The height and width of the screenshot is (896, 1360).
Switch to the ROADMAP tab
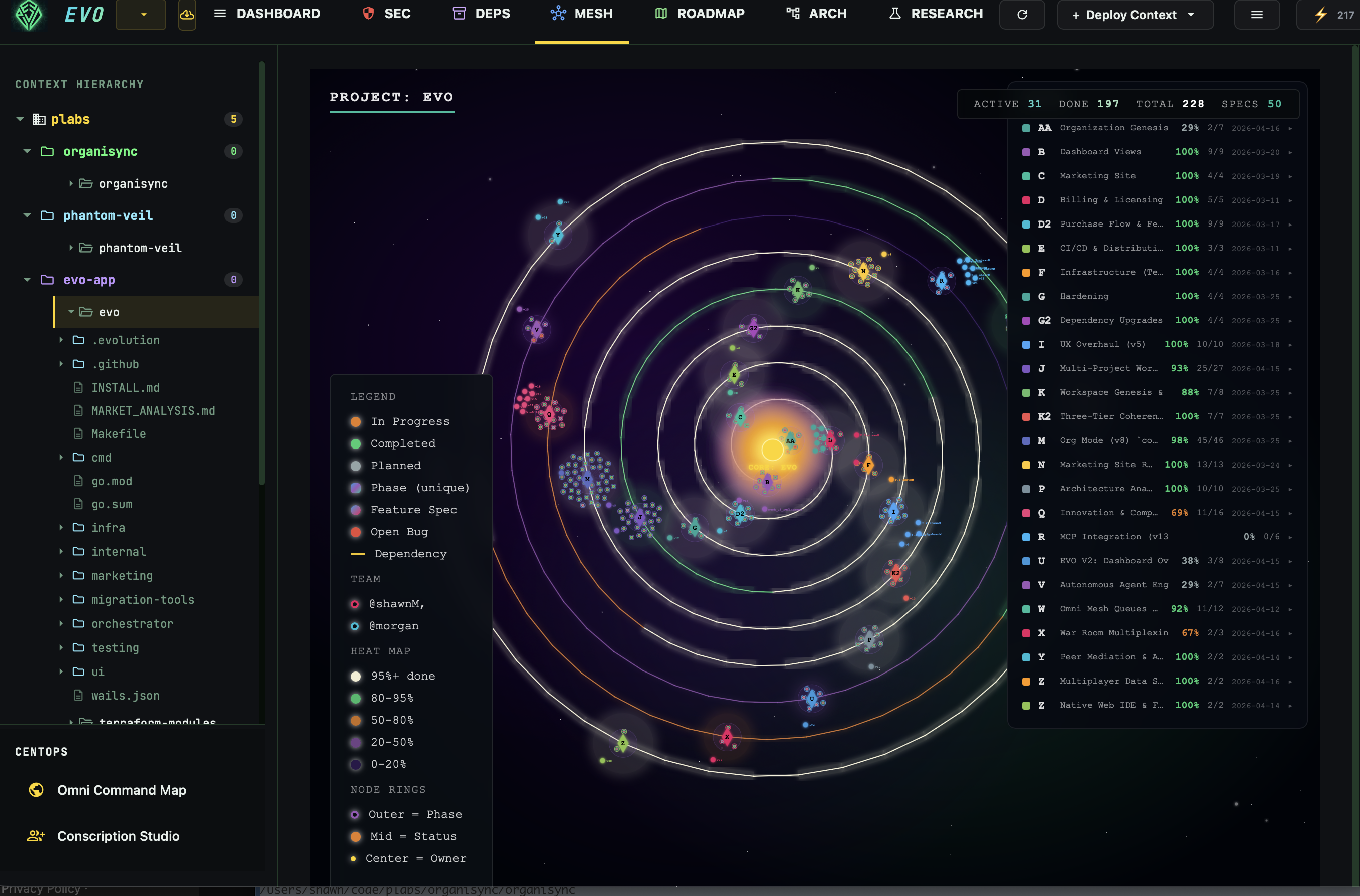[x=700, y=14]
